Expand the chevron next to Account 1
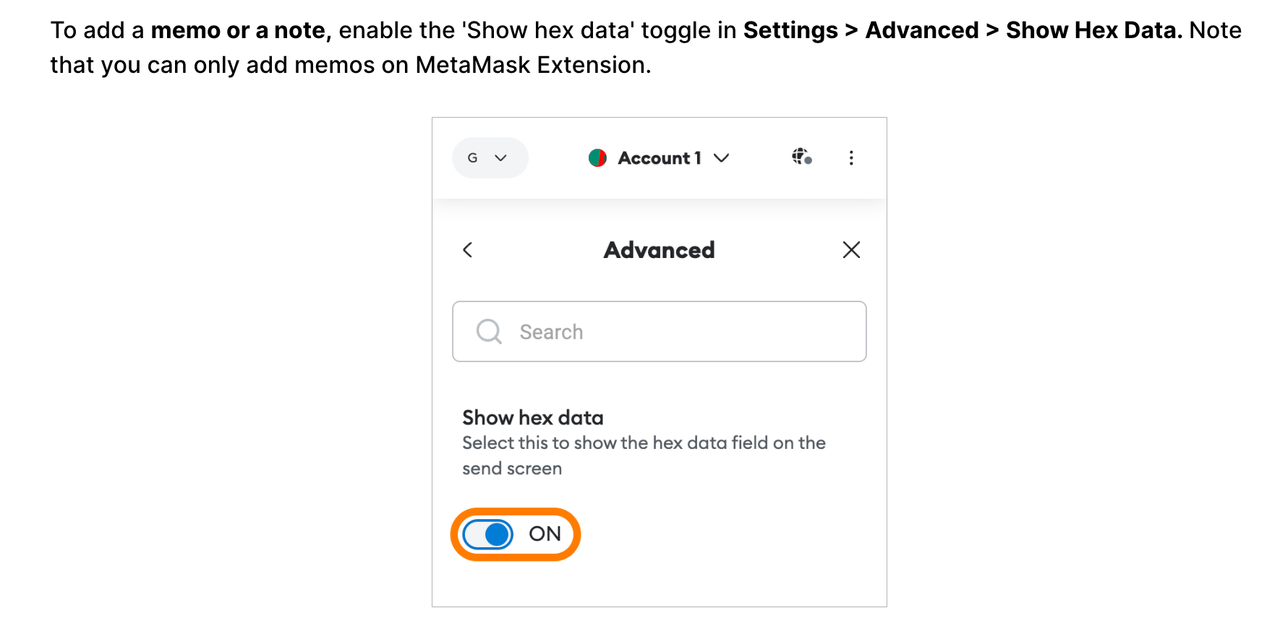This screenshot has height=623, width=1280. pos(722,158)
